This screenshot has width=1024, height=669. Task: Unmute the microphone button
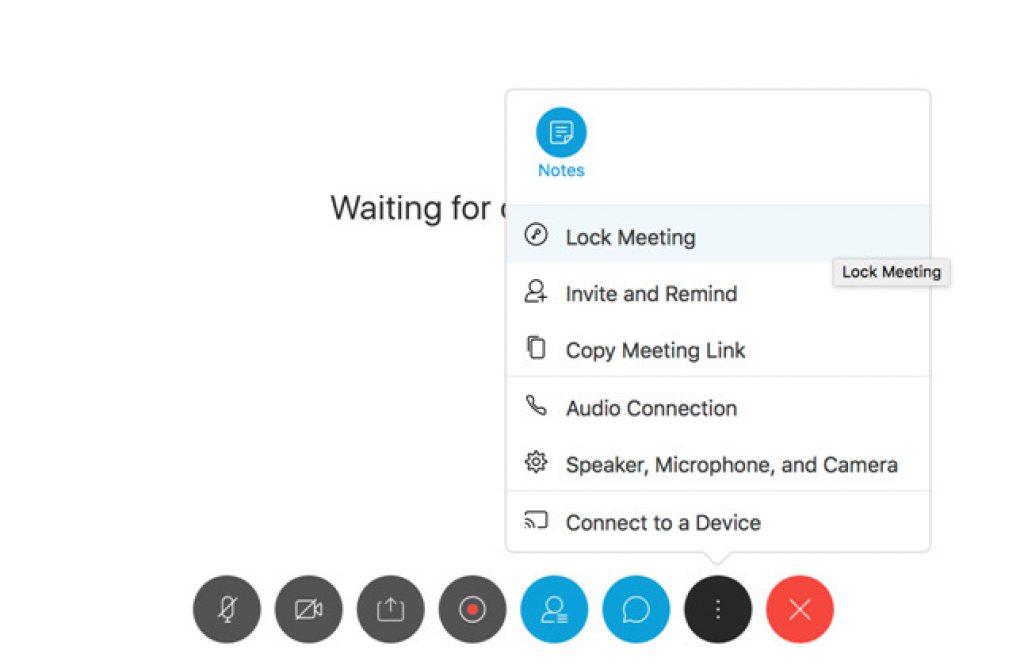click(227, 609)
